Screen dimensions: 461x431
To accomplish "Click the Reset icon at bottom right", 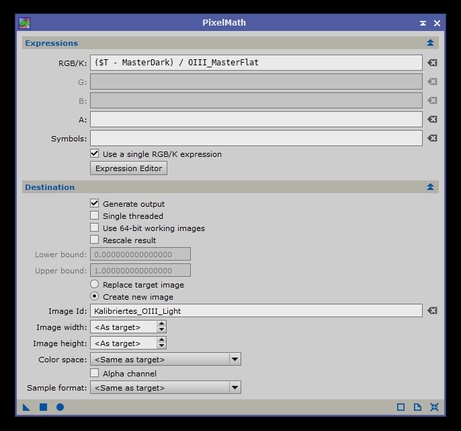I will click(434, 407).
